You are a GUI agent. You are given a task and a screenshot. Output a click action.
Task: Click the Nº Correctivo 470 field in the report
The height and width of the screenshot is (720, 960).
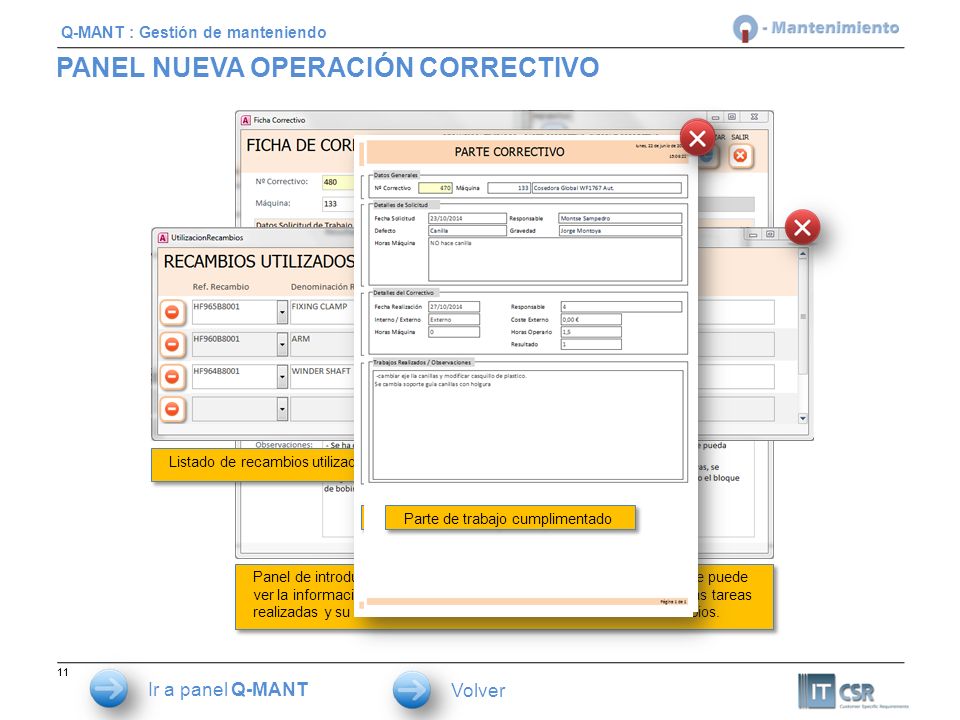tap(435, 188)
